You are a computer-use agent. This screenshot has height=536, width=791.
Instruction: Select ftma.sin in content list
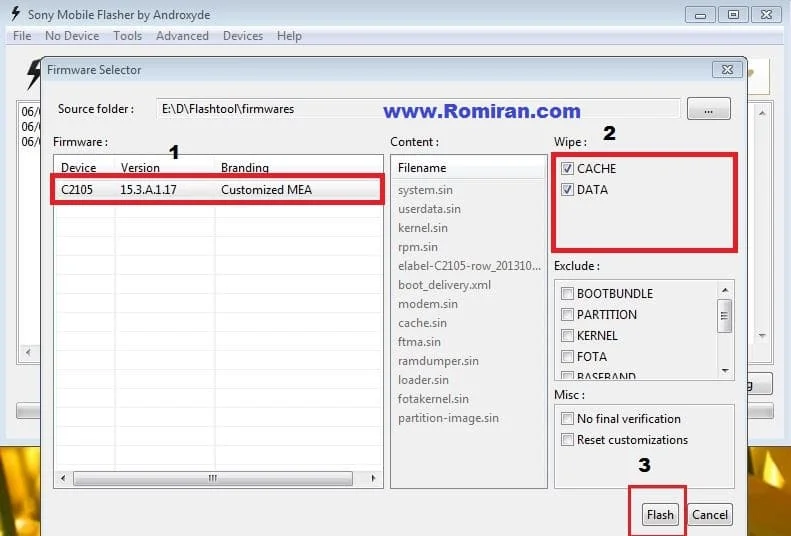419,342
